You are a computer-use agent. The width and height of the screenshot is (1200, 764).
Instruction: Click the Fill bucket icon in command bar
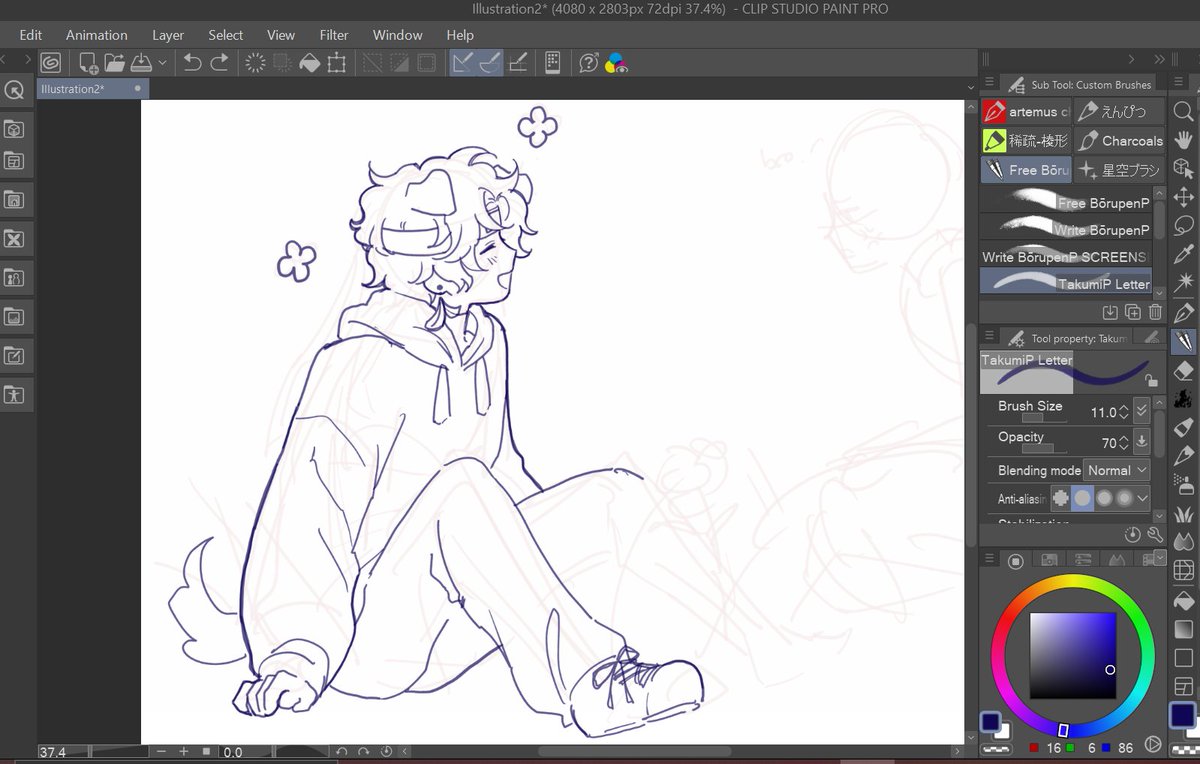(x=310, y=63)
